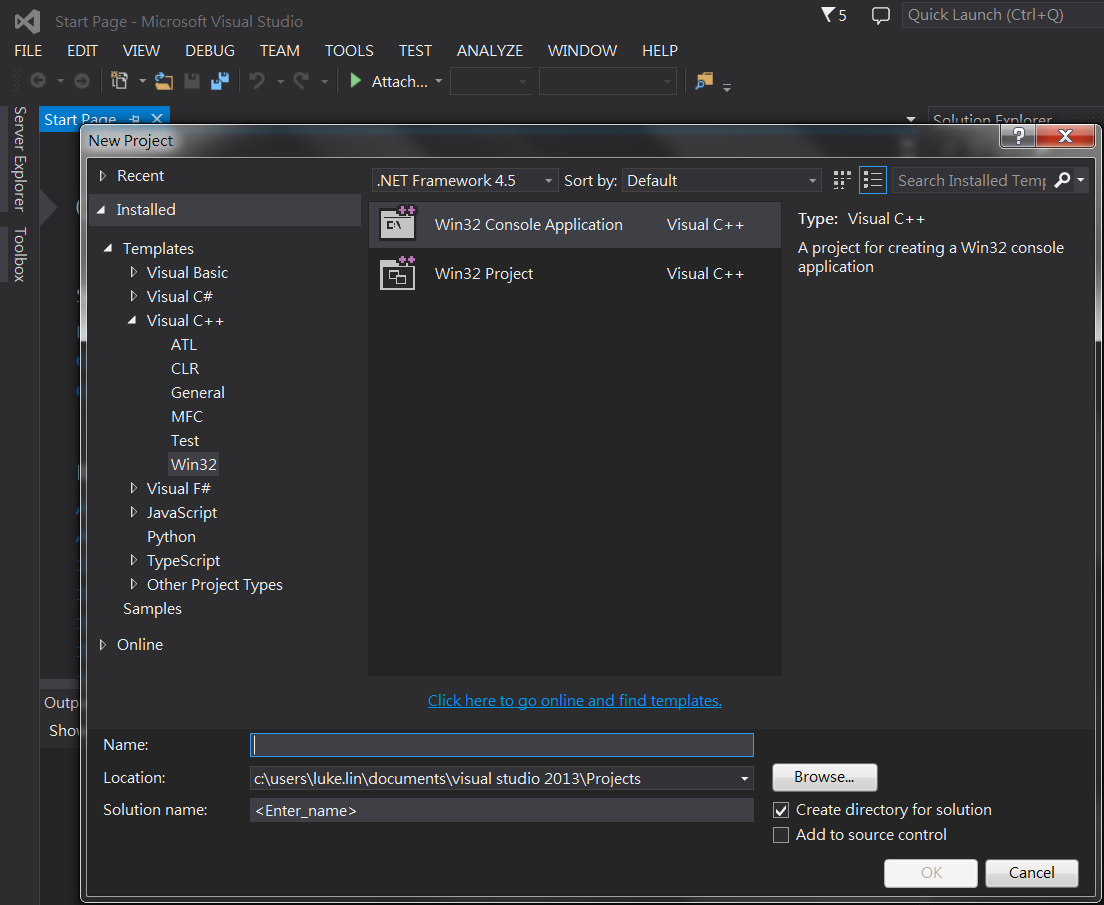Click the Save All toolbar icon
This screenshot has width=1104, height=905.
click(220, 82)
